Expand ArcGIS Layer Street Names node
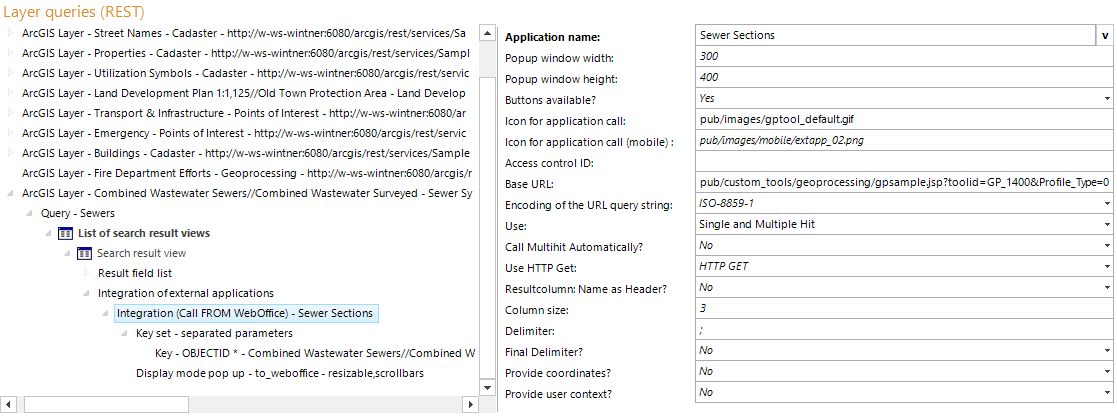Screen dimensions: 1117x417 click(x=11, y=33)
